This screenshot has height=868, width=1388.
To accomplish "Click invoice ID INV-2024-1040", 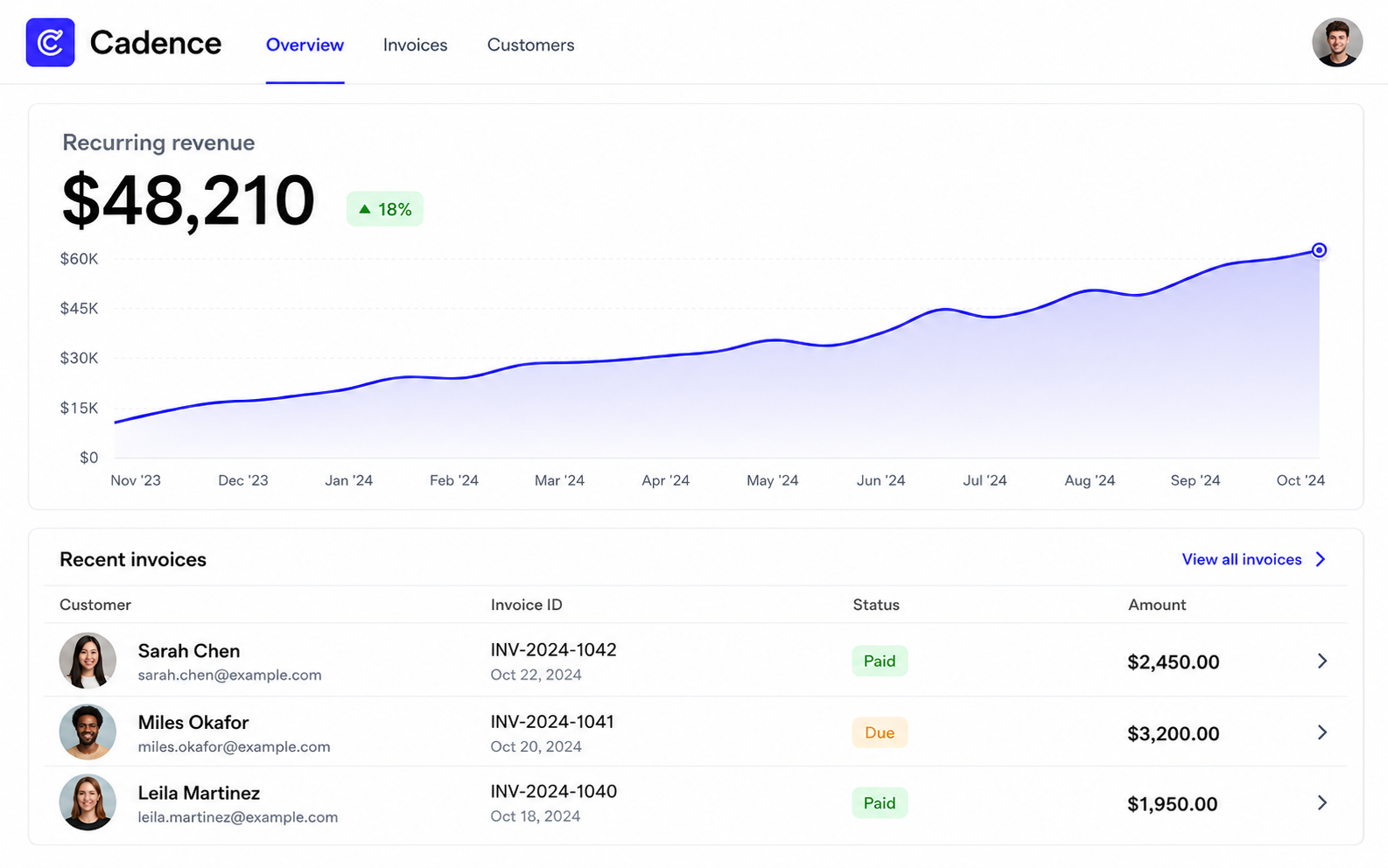I will pos(553,791).
